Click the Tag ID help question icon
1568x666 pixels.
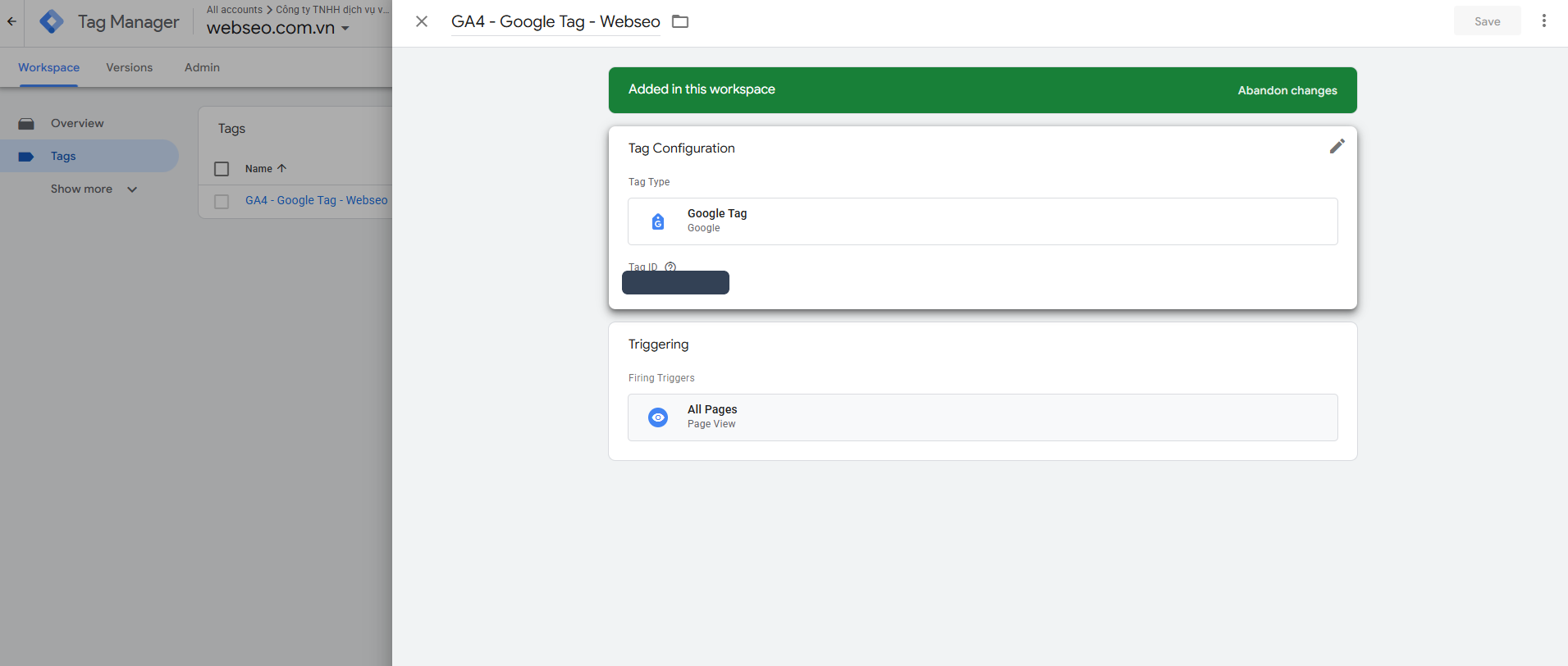670,267
